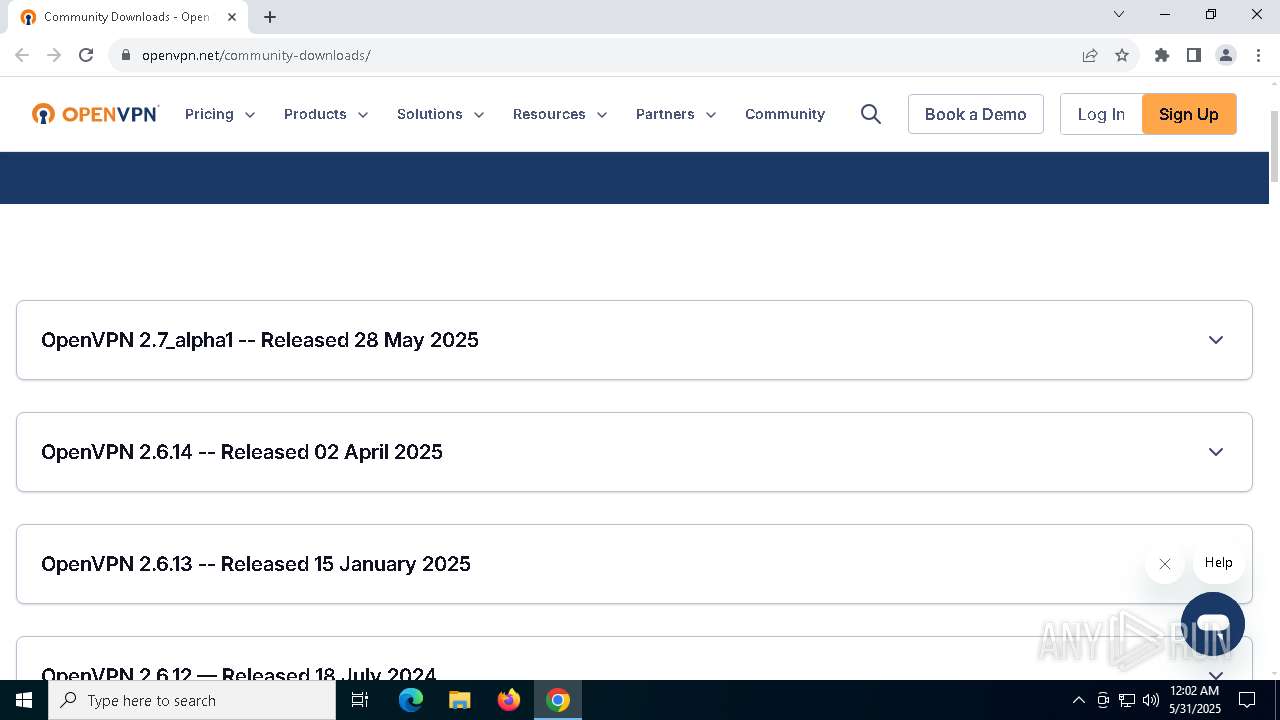Open Task View on the taskbar
This screenshot has height=720, width=1280.
(360, 700)
